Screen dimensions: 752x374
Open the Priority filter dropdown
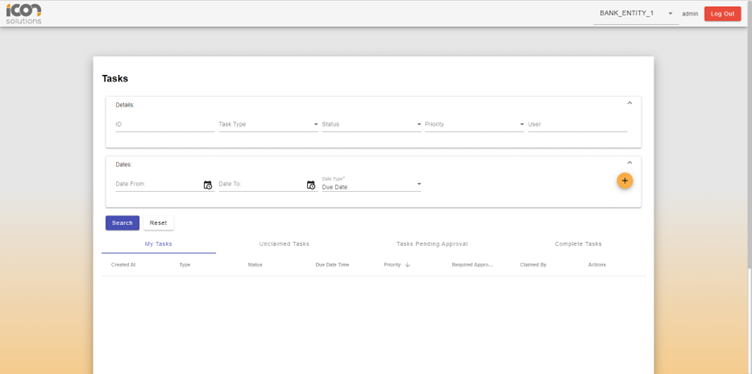(x=474, y=124)
